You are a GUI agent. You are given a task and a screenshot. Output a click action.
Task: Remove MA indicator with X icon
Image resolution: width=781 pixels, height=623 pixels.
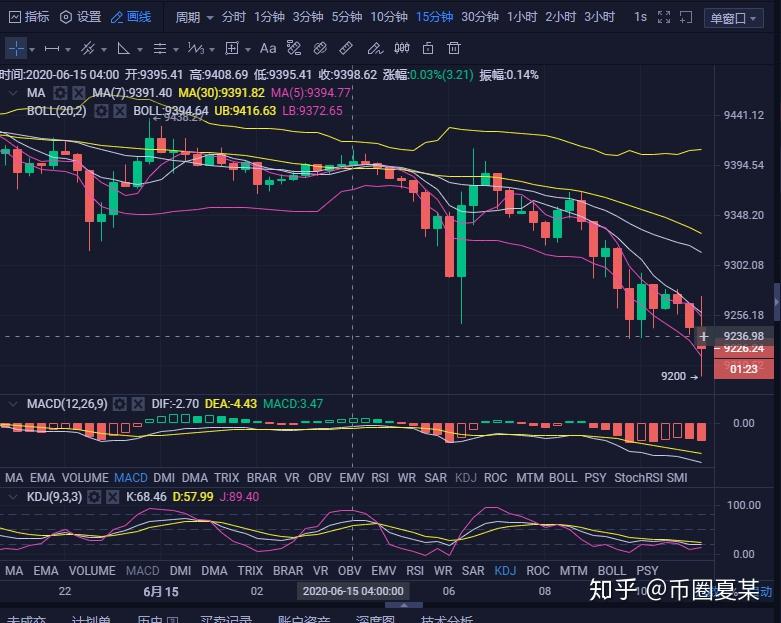point(78,93)
